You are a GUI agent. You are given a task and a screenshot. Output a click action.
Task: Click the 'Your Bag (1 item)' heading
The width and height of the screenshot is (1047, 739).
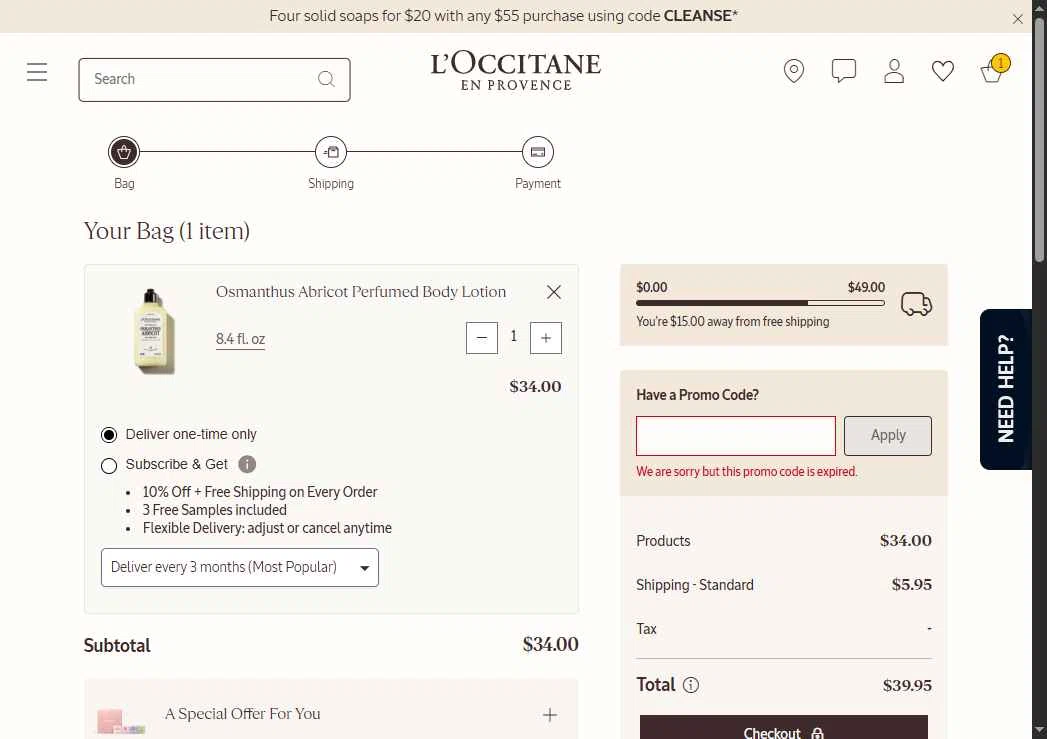167,231
